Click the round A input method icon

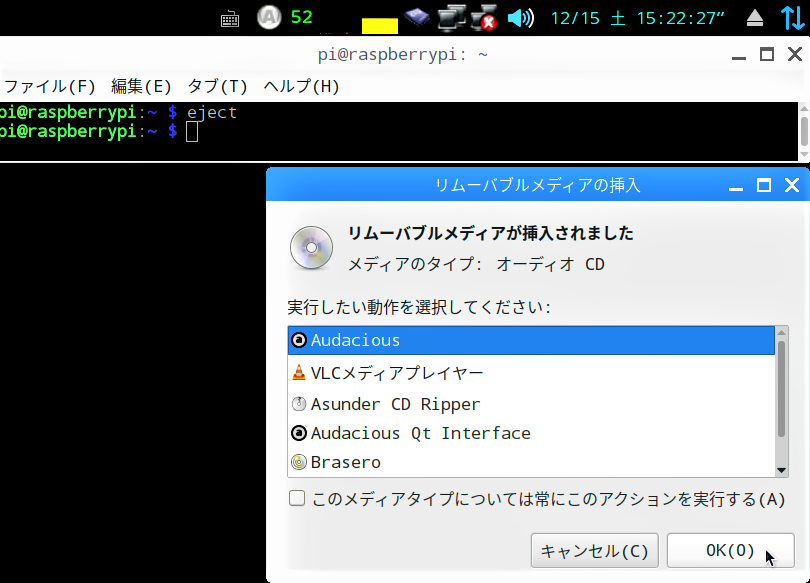[x=269, y=17]
